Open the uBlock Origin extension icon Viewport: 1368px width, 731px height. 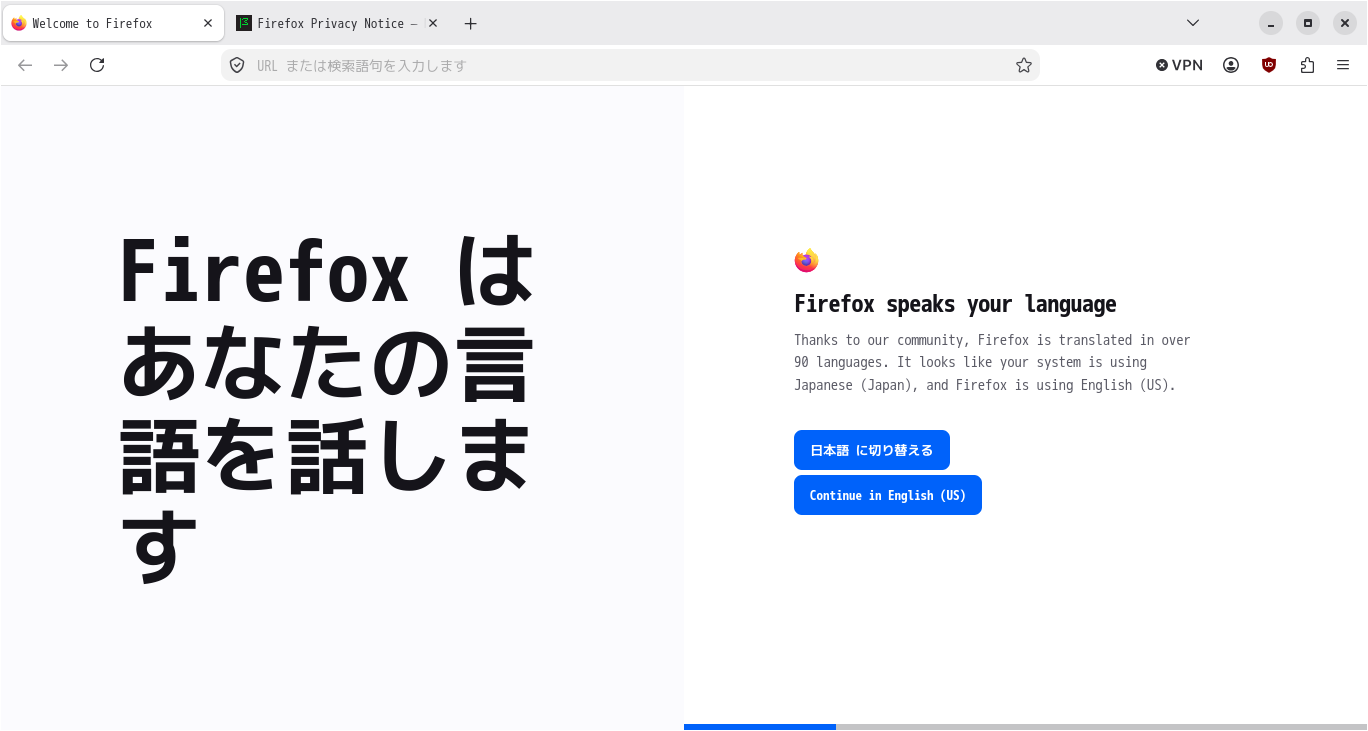1269,65
